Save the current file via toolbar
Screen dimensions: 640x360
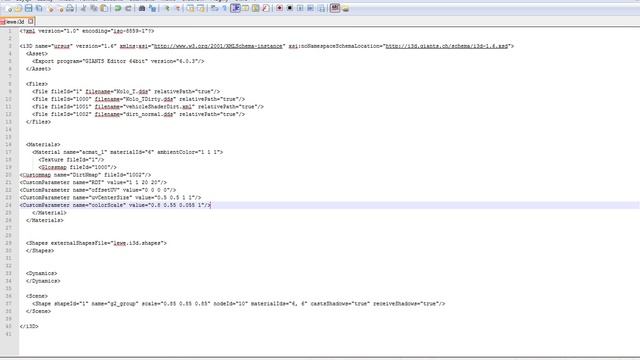point(29,9)
